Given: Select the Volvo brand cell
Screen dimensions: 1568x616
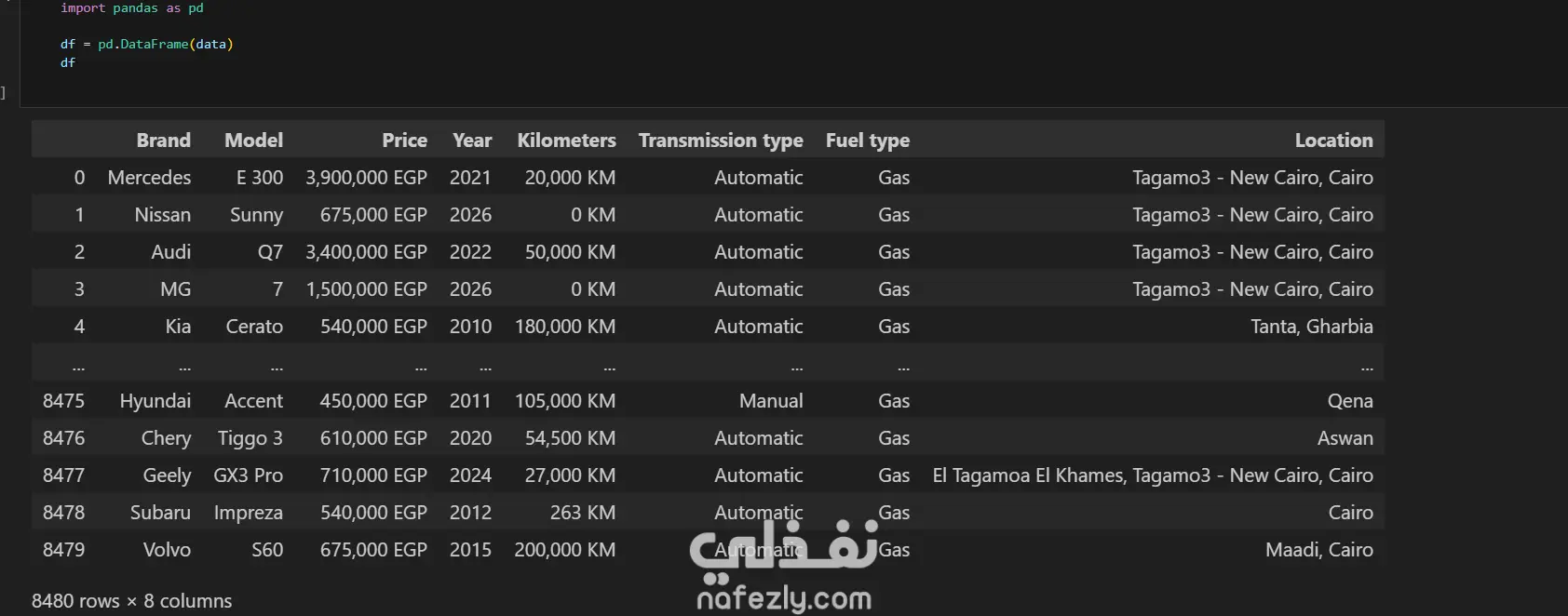Looking at the screenshot, I should [167, 550].
